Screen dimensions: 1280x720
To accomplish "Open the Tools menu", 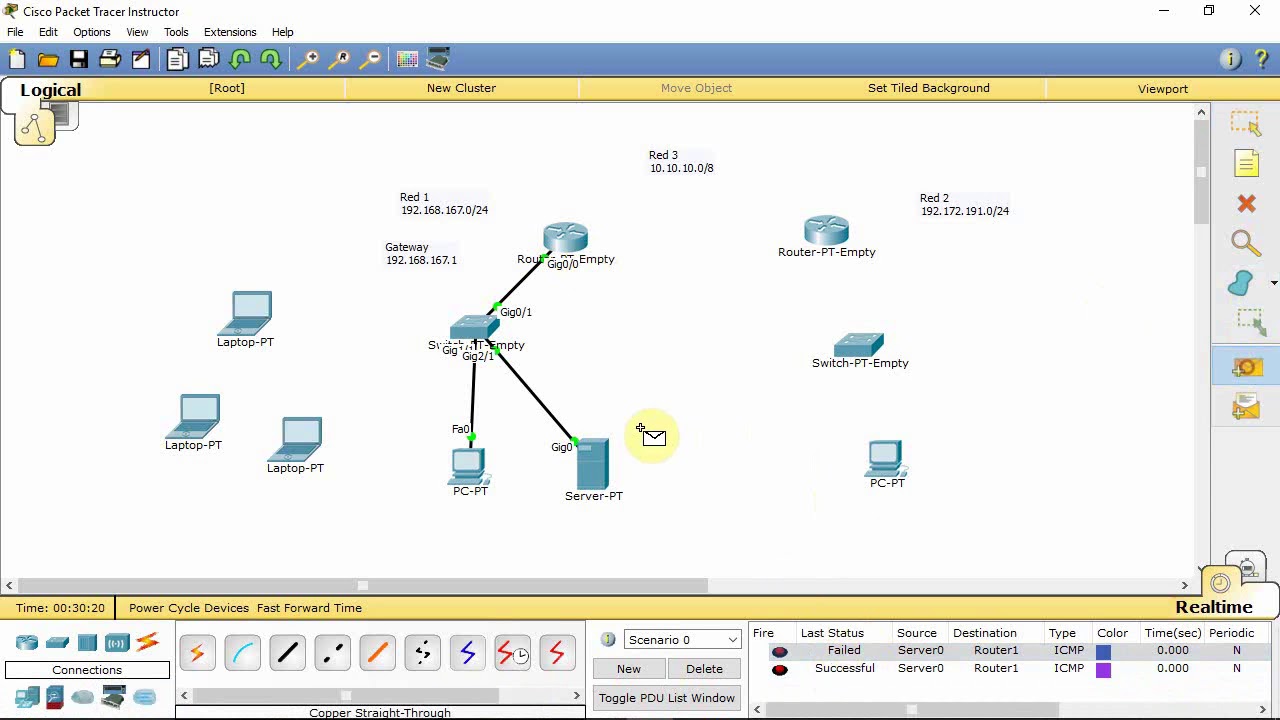I will (x=176, y=32).
